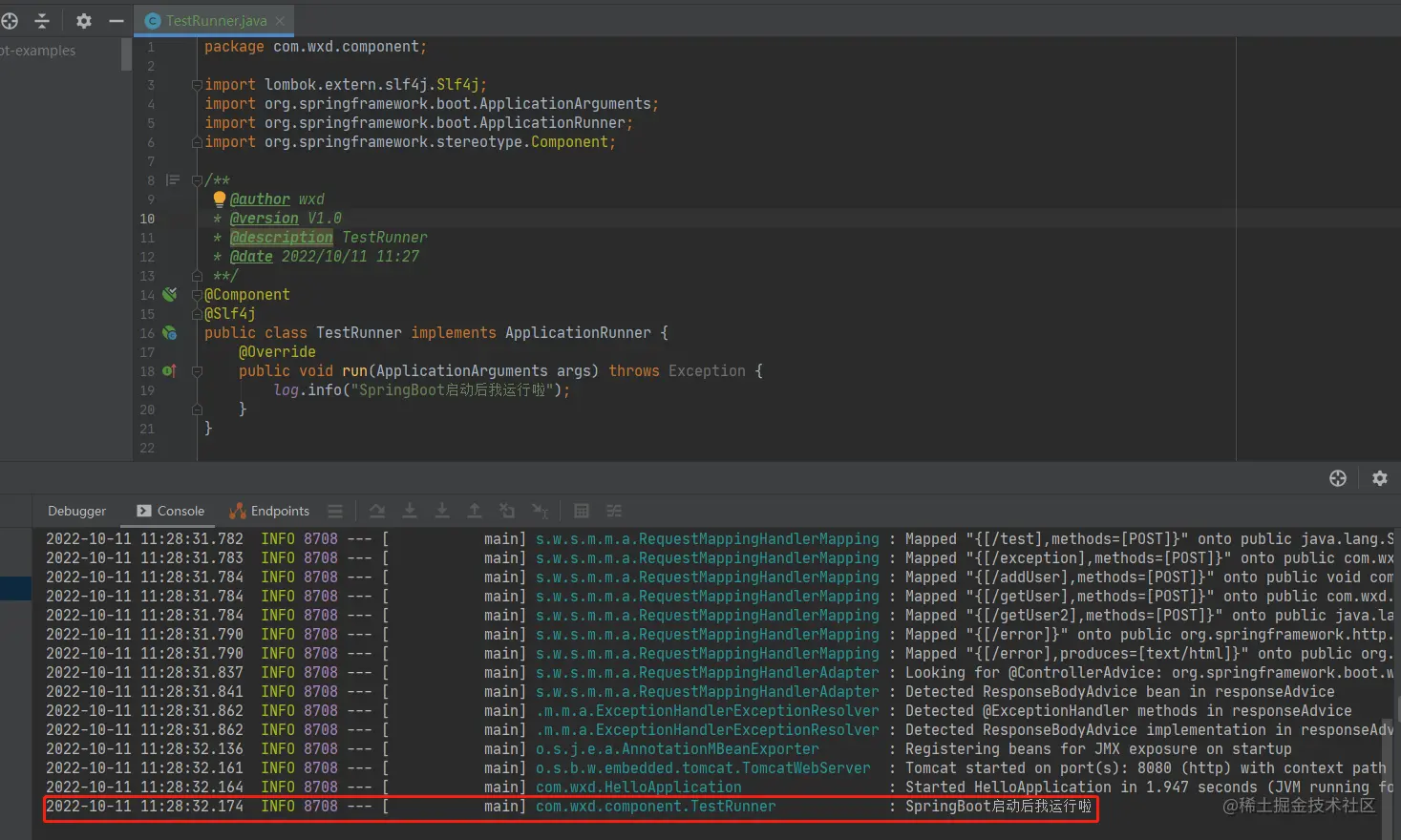Image resolution: width=1401 pixels, height=840 pixels.
Task: Open the TestRunner.java editor tab
Action: coord(215,20)
